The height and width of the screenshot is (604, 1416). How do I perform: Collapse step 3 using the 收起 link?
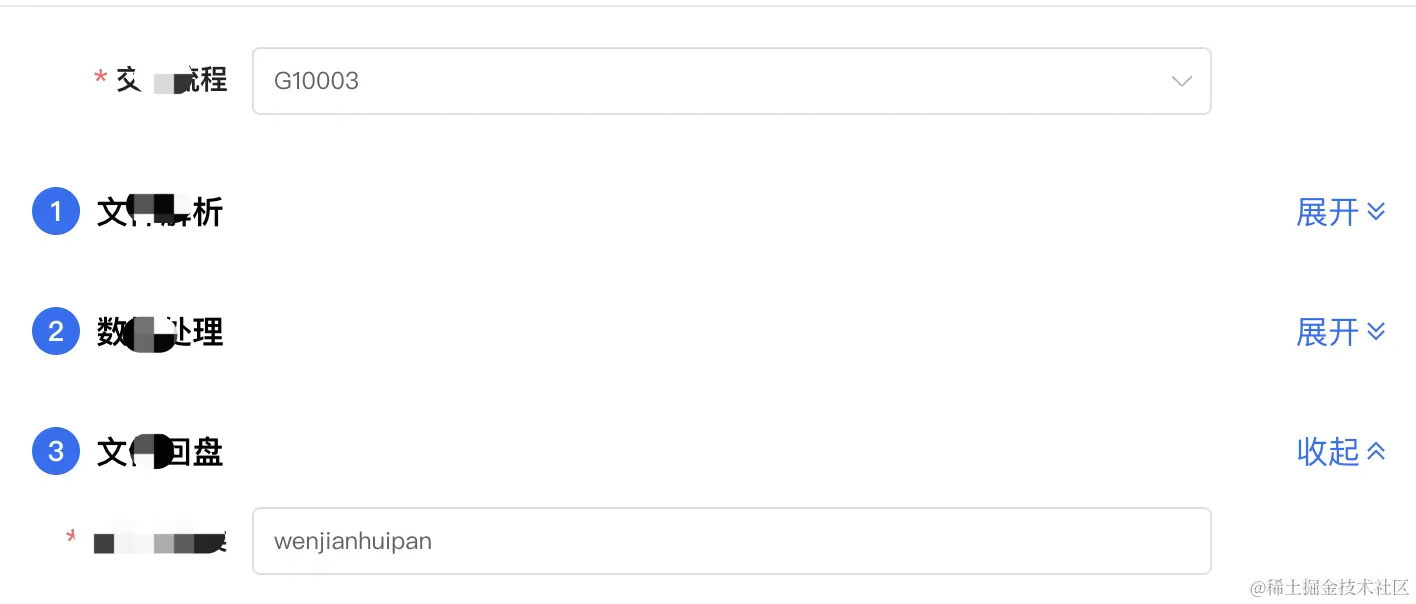coord(1327,452)
